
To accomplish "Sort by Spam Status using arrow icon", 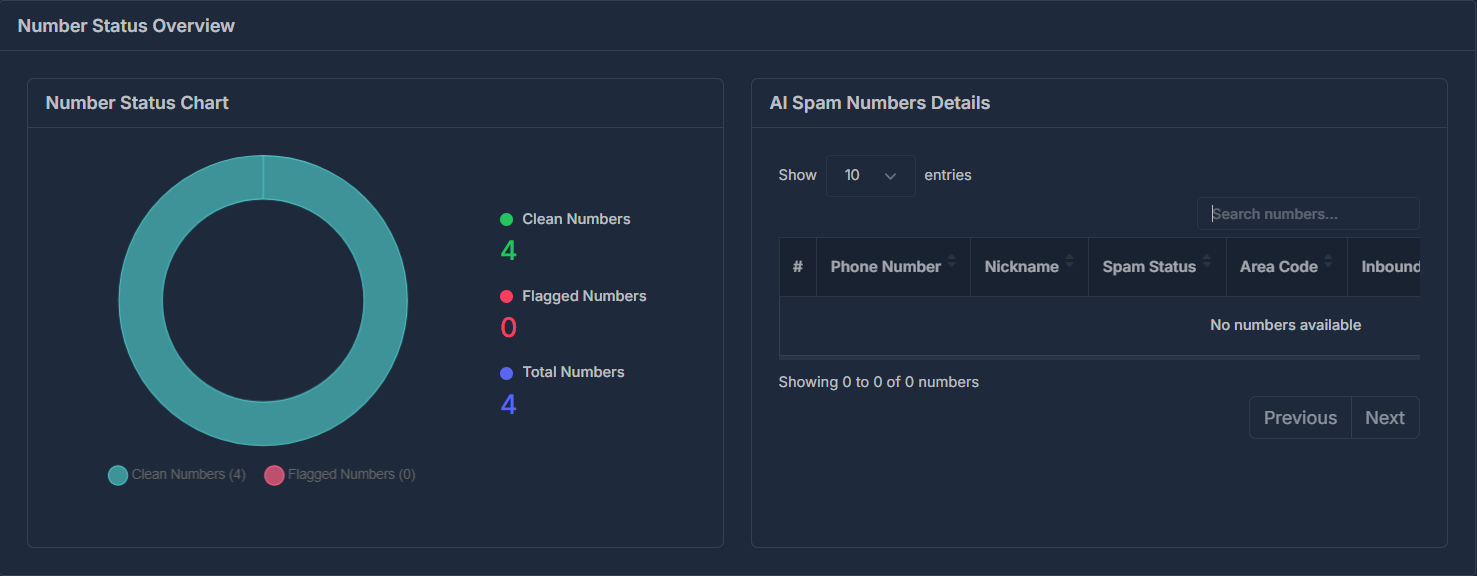I will point(1207,261).
